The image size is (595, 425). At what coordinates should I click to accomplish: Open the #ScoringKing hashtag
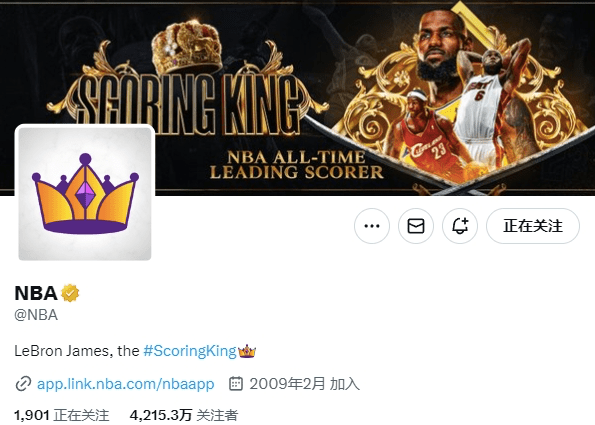click(190, 351)
